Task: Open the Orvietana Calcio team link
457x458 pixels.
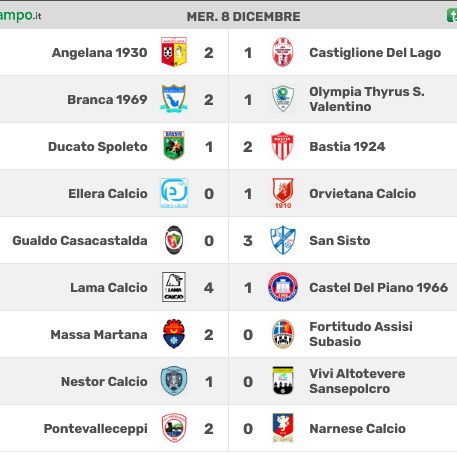Action: coord(362,193)
